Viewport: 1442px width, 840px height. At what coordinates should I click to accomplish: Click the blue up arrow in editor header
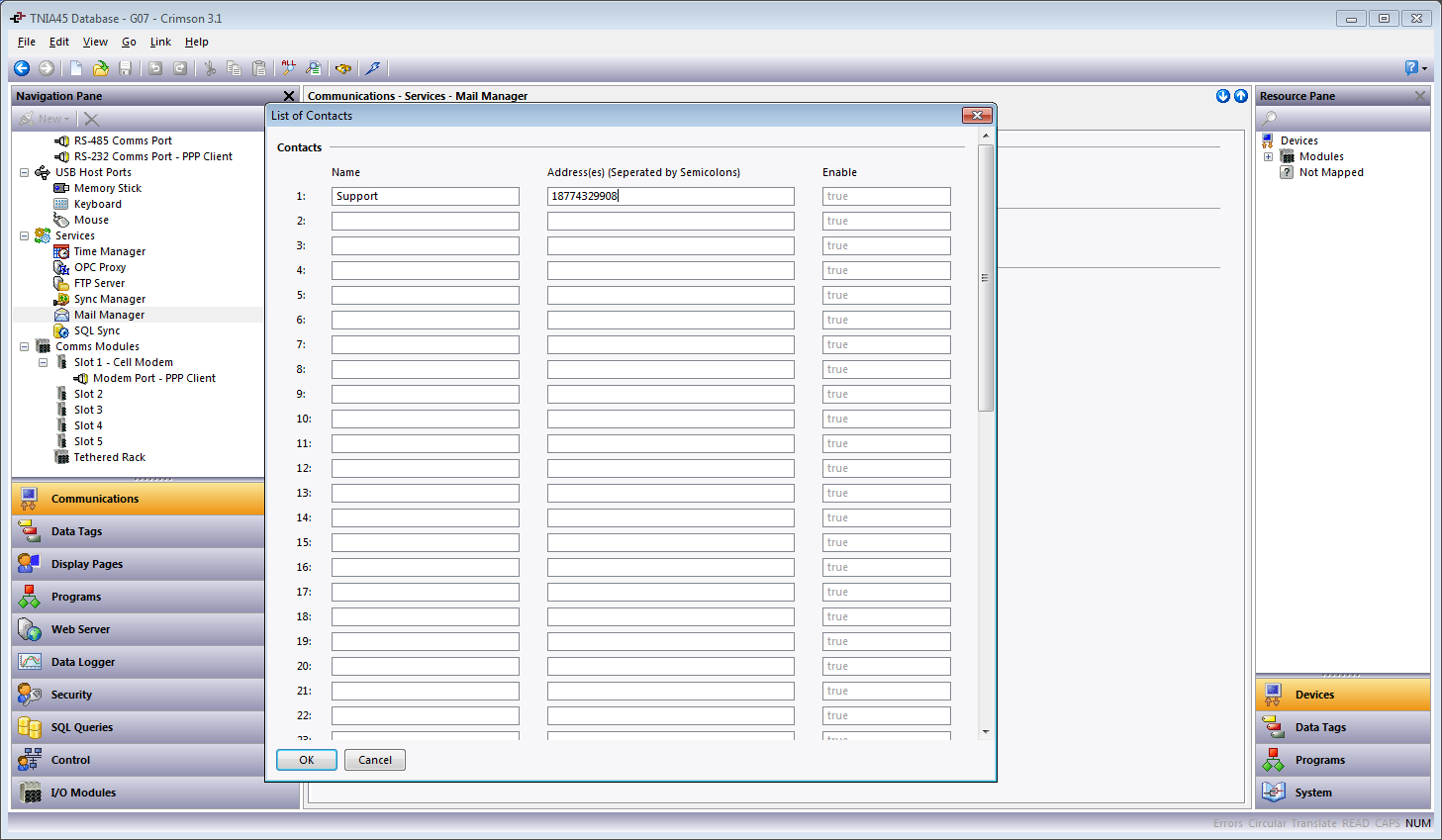[1240, 96]
